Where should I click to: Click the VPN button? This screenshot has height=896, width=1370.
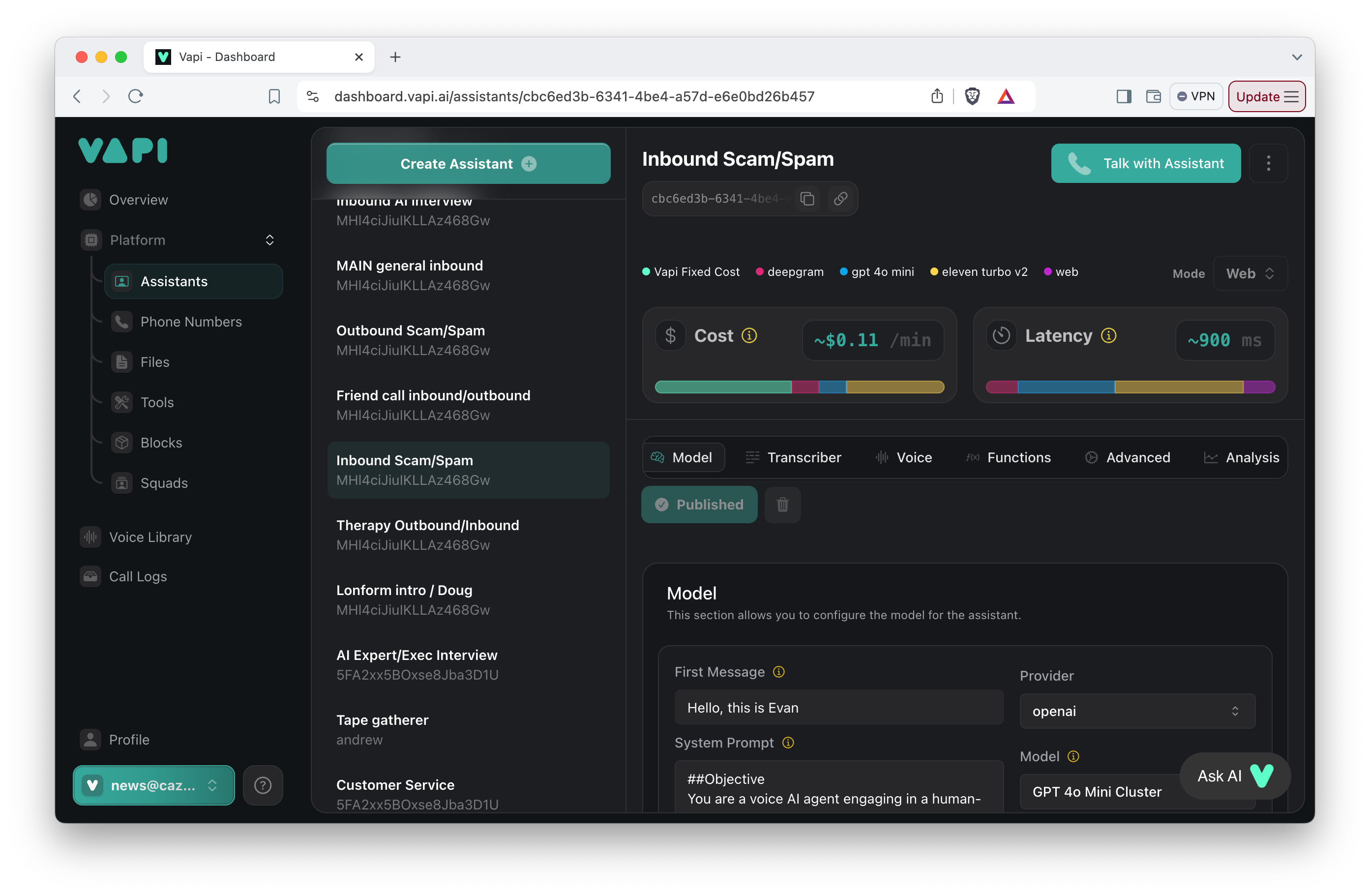(1195, 96)
